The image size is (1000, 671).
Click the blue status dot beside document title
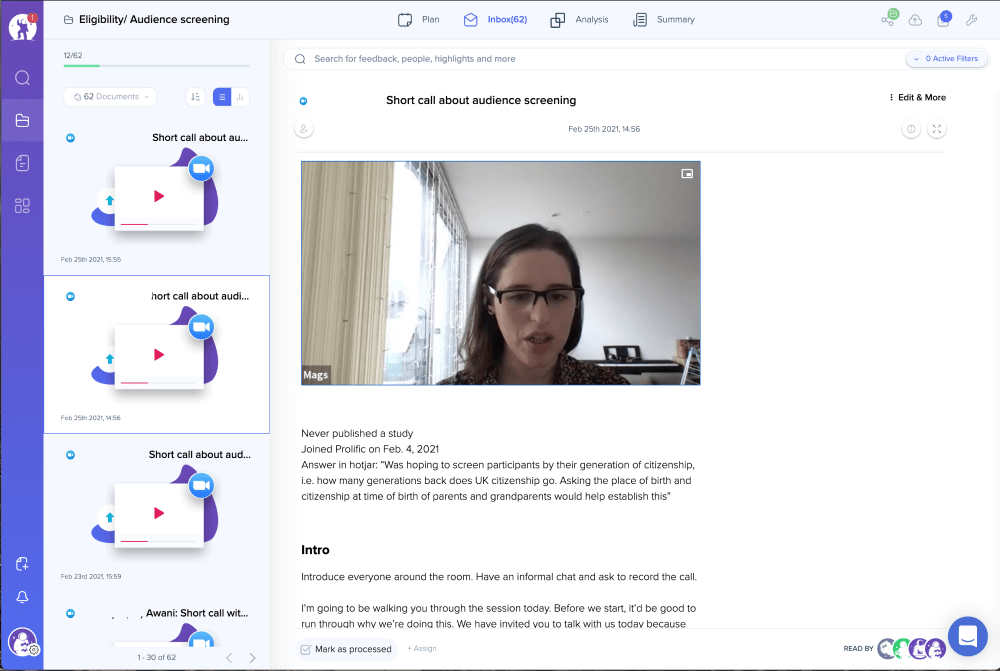(304, 101)
